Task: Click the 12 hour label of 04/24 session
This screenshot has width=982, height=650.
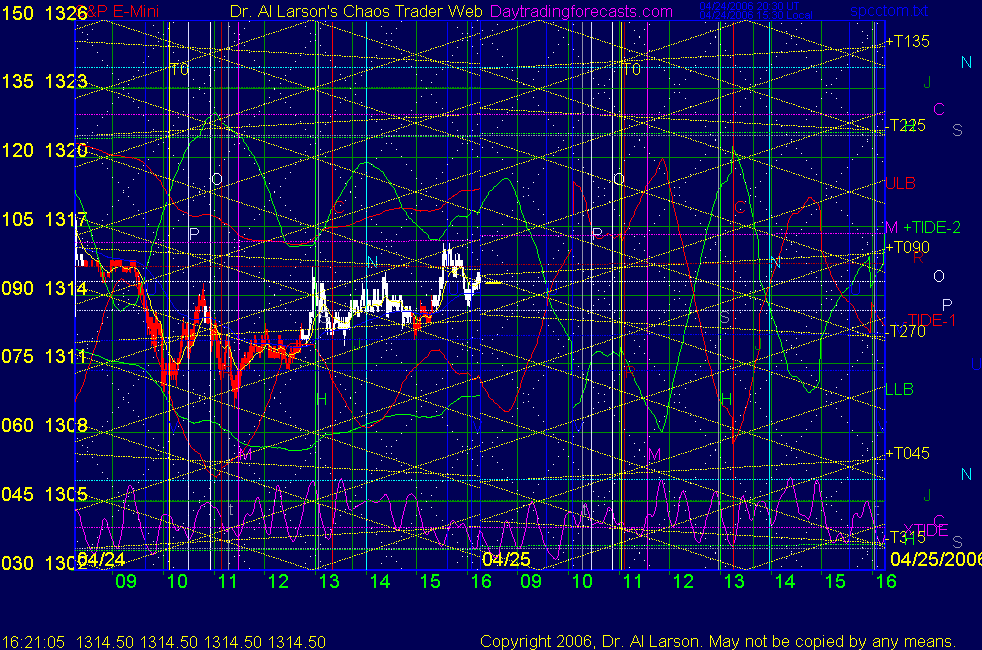Action: [x=278, y=581]
